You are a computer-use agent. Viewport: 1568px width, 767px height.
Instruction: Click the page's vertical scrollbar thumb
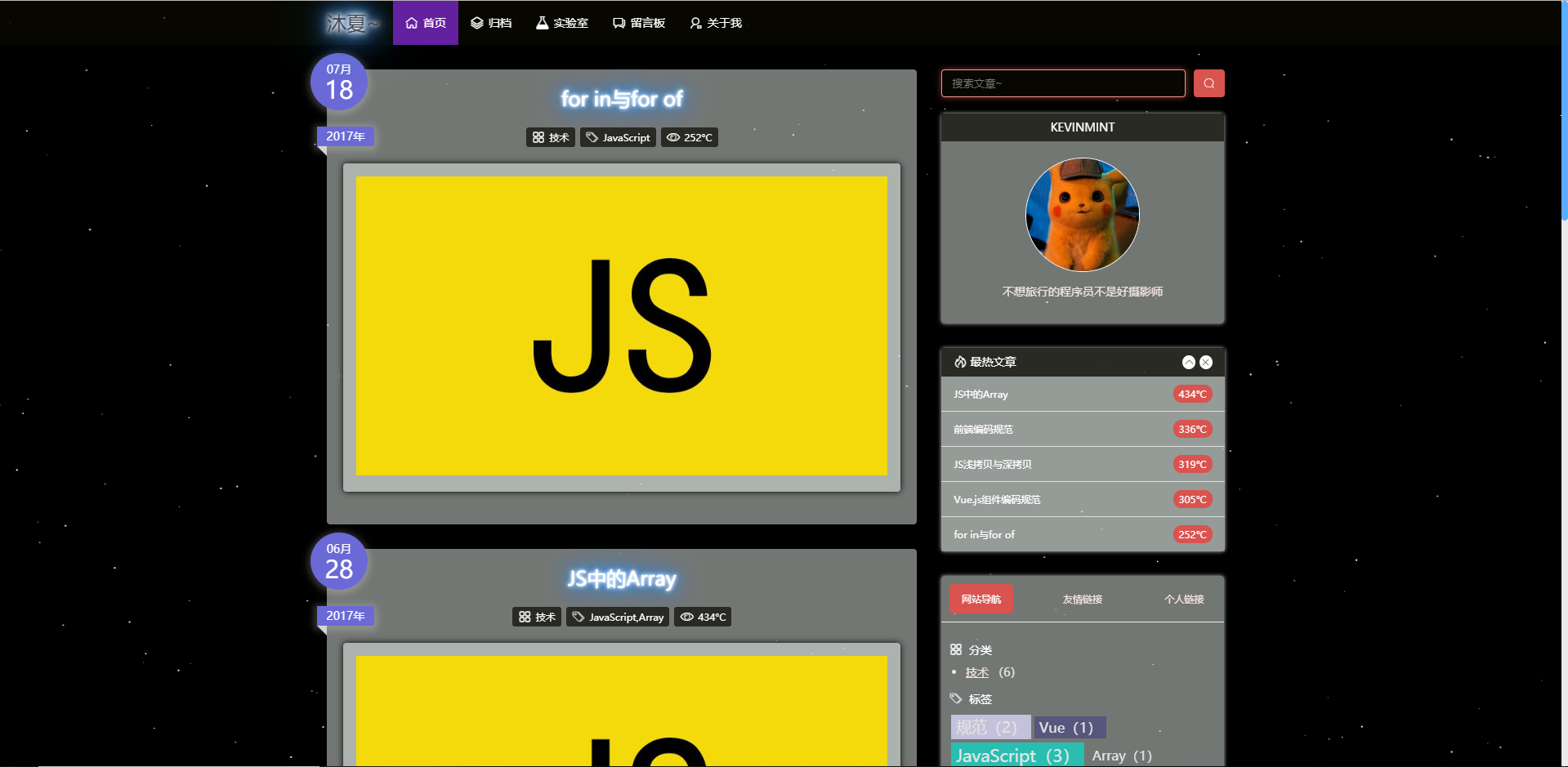coord(1564,110)
